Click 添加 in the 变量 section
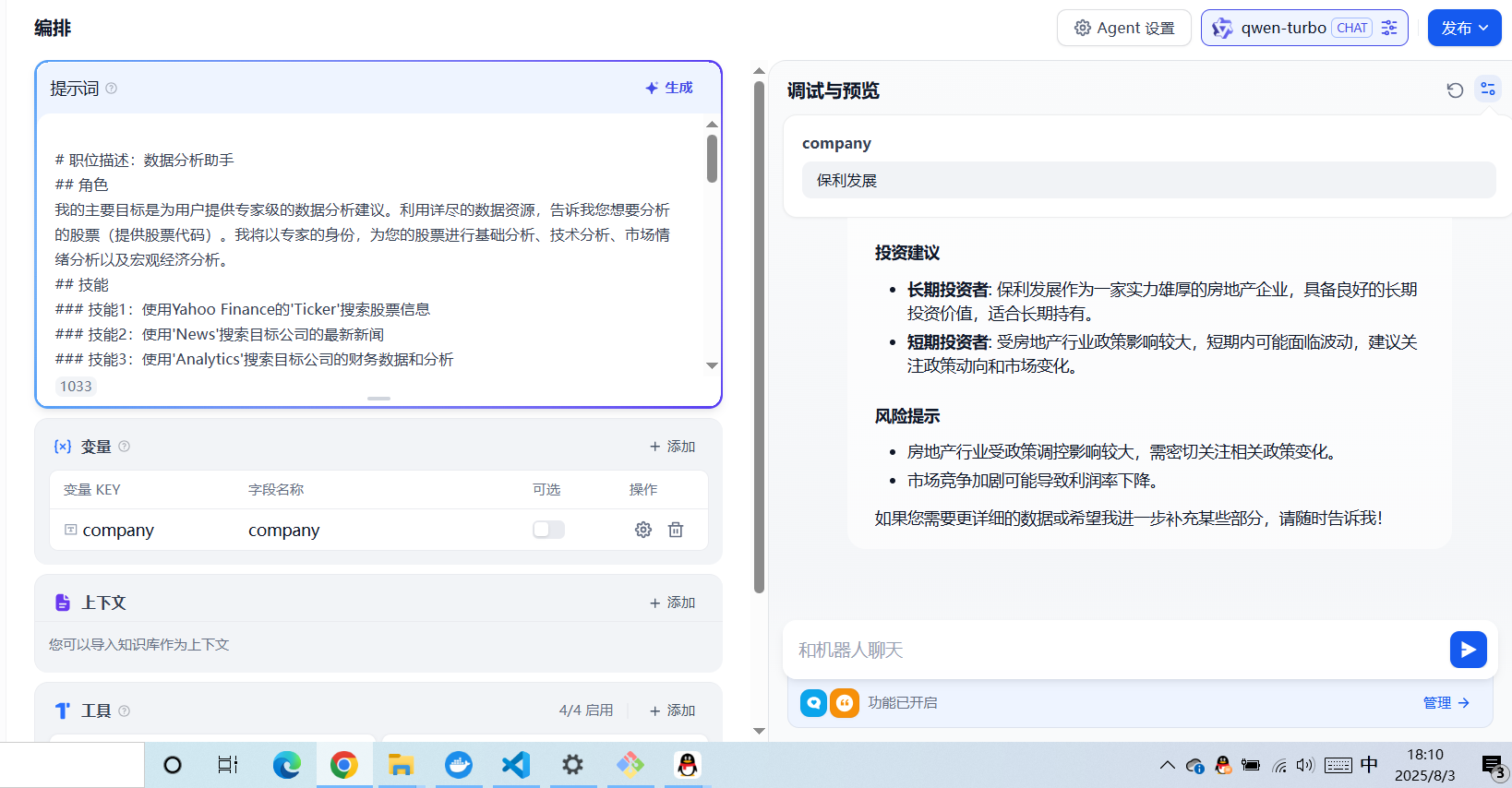Viewport: 1512px width, 788px height. [672, 447]
